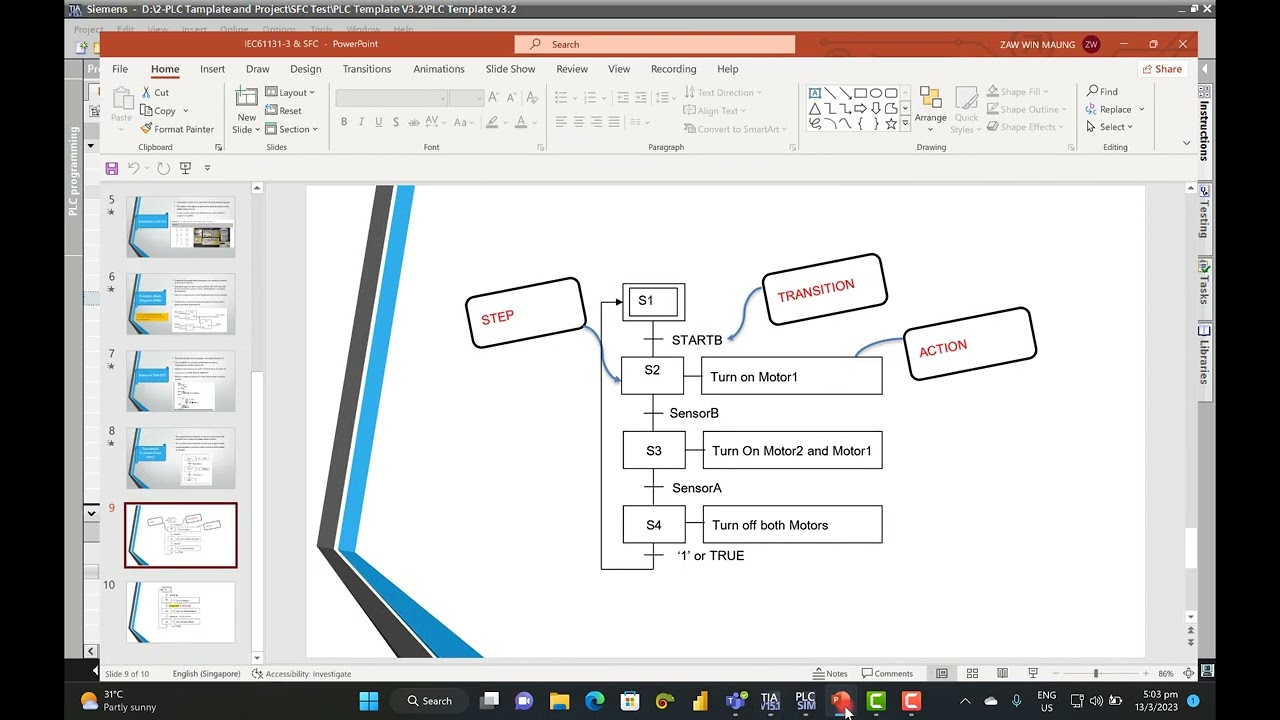1280x720 pixels.
Task: Open the font name combo box
Action: coord(391,98)
